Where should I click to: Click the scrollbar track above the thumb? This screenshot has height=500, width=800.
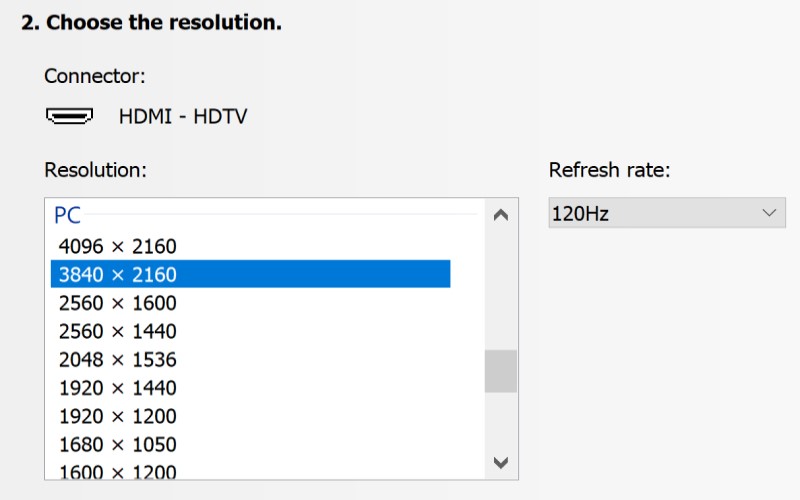pyautogui.click(x=501, y=290)
